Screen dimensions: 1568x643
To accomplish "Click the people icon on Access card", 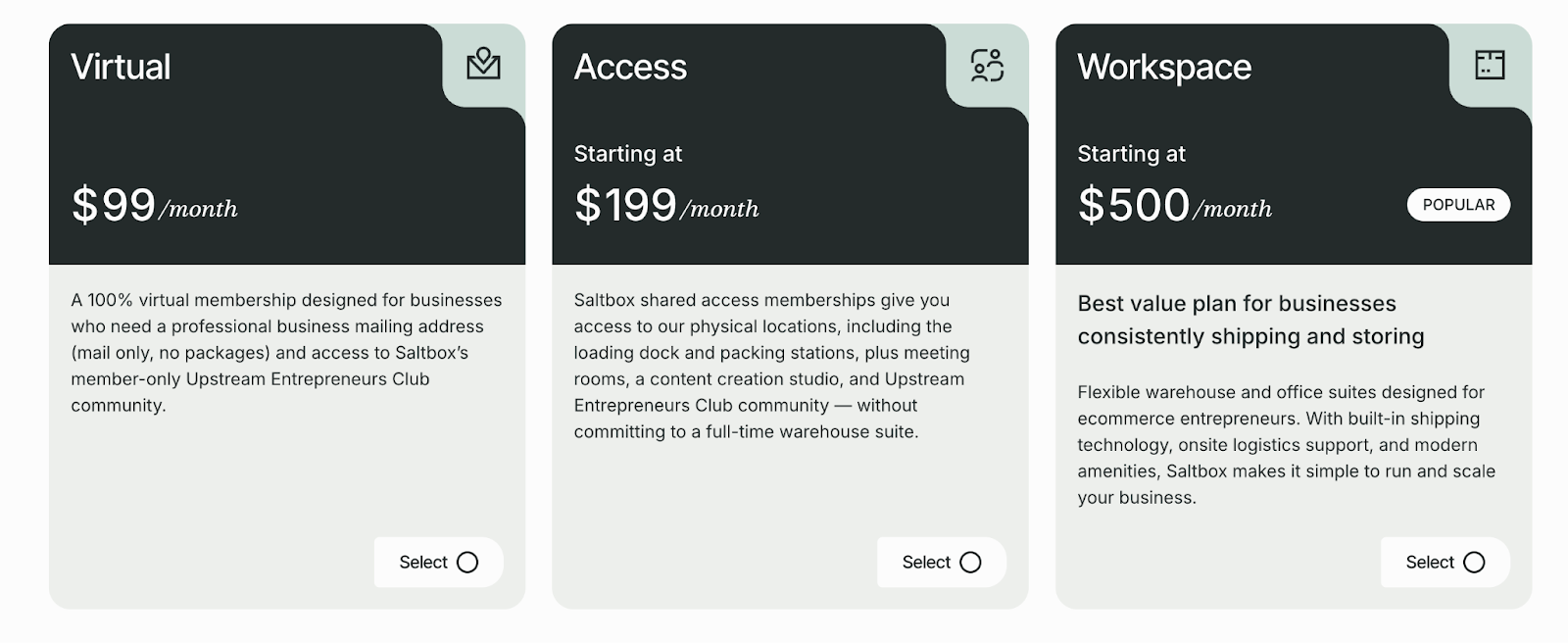I will point(987,65).
